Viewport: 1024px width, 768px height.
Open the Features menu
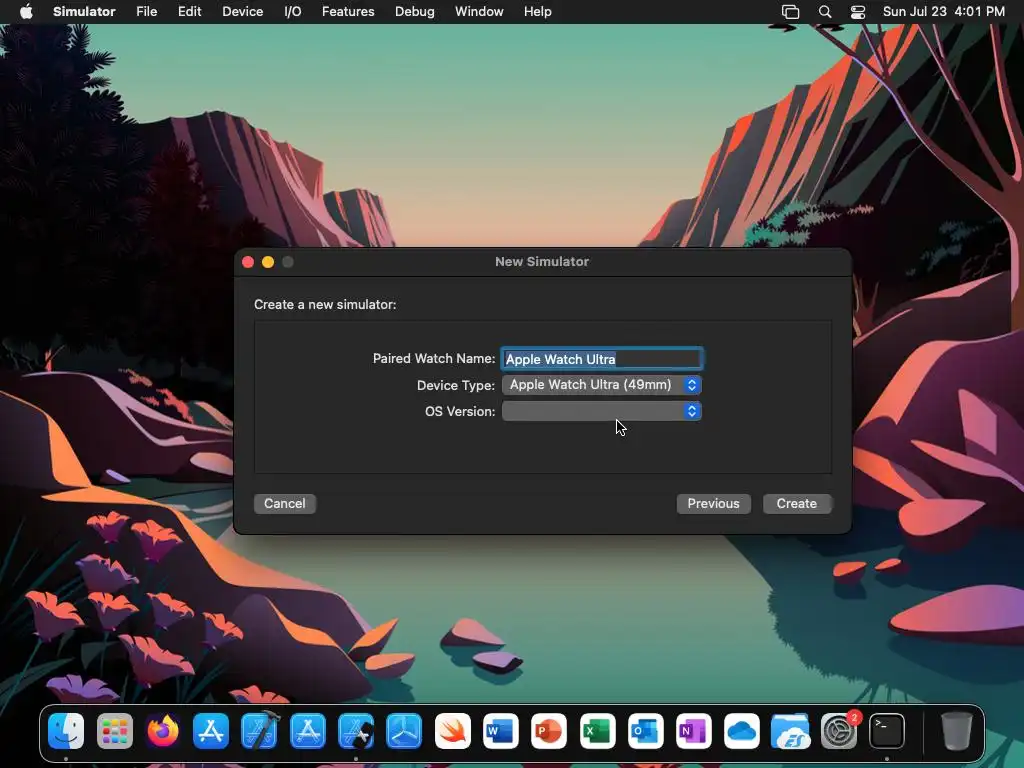click(348, 12)
